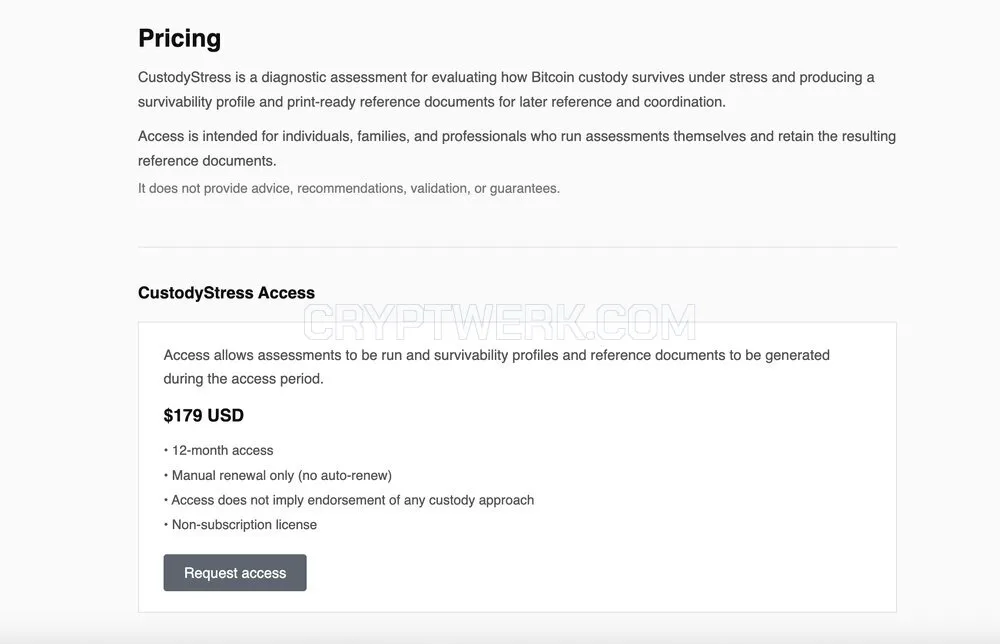Select the Non-subscription license bullet
Viewport: 1000px width, 644px height.
click(x=240, y=525)
